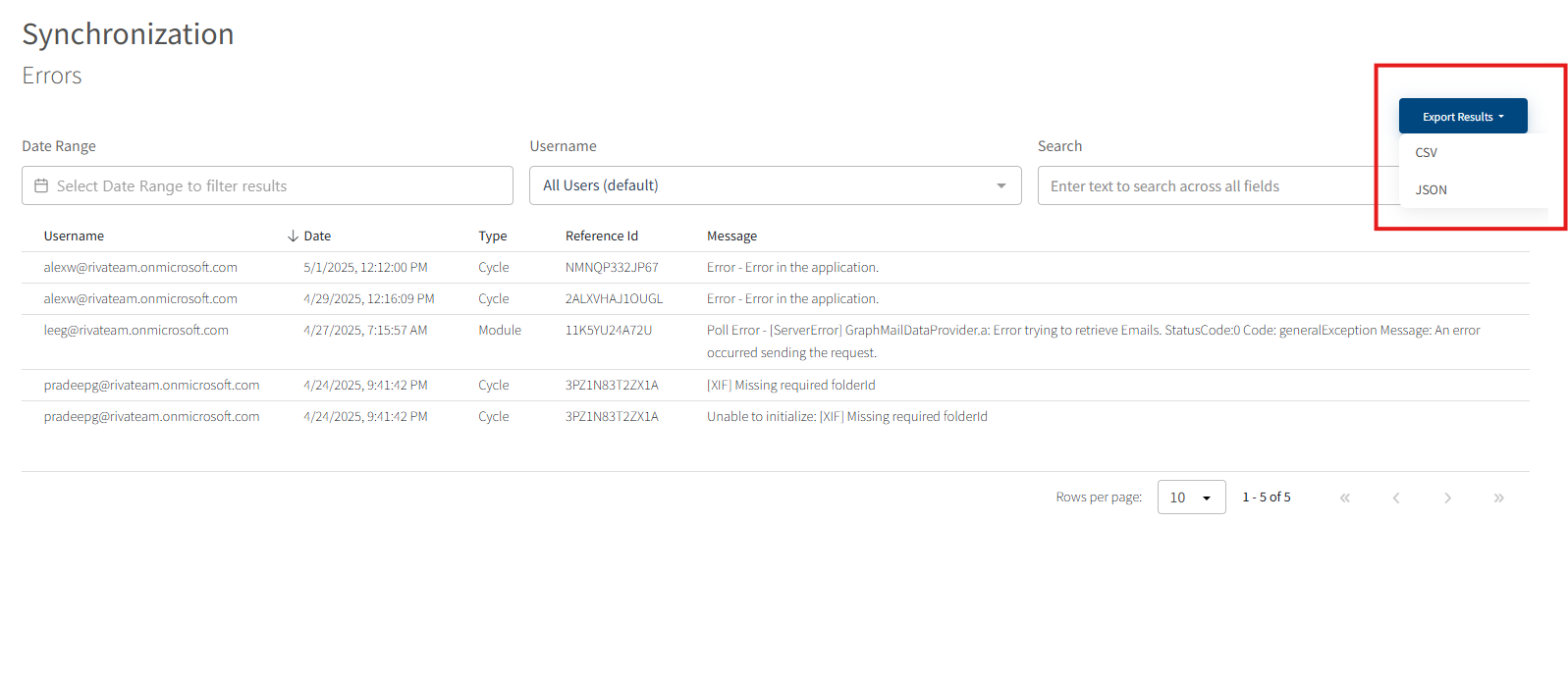Open the Export Results dropdown button
This screenshot has height=681, width=1568.
tap(1462, 116)
